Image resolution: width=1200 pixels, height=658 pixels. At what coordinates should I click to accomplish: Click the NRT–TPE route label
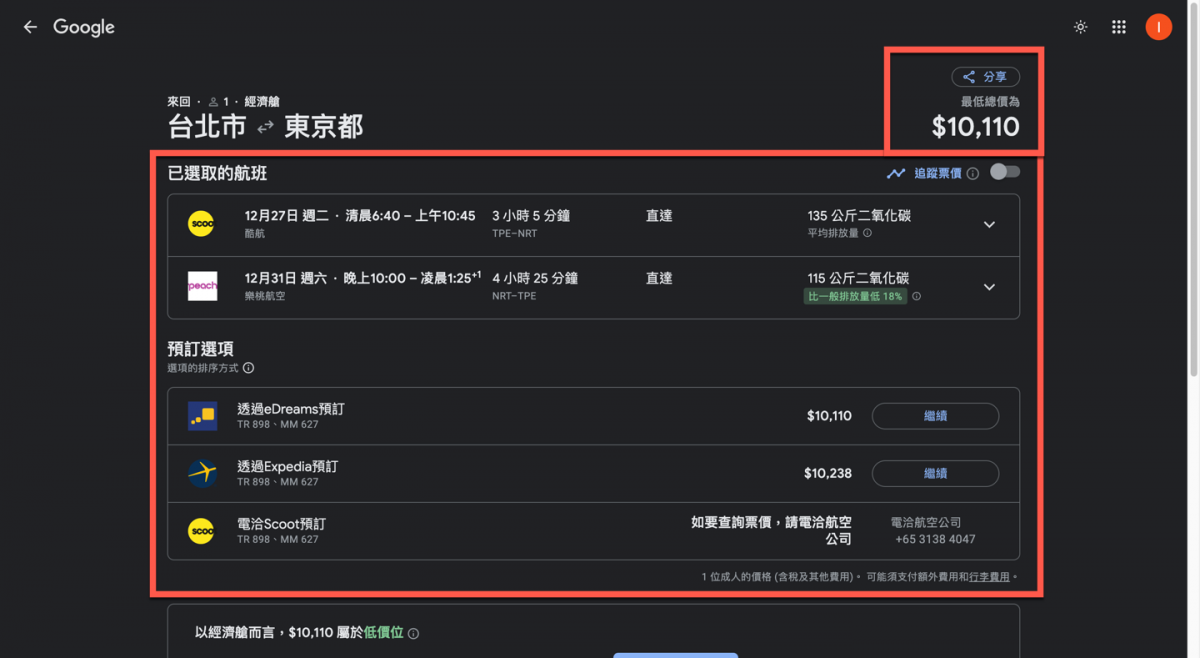[x=514, y=296]
